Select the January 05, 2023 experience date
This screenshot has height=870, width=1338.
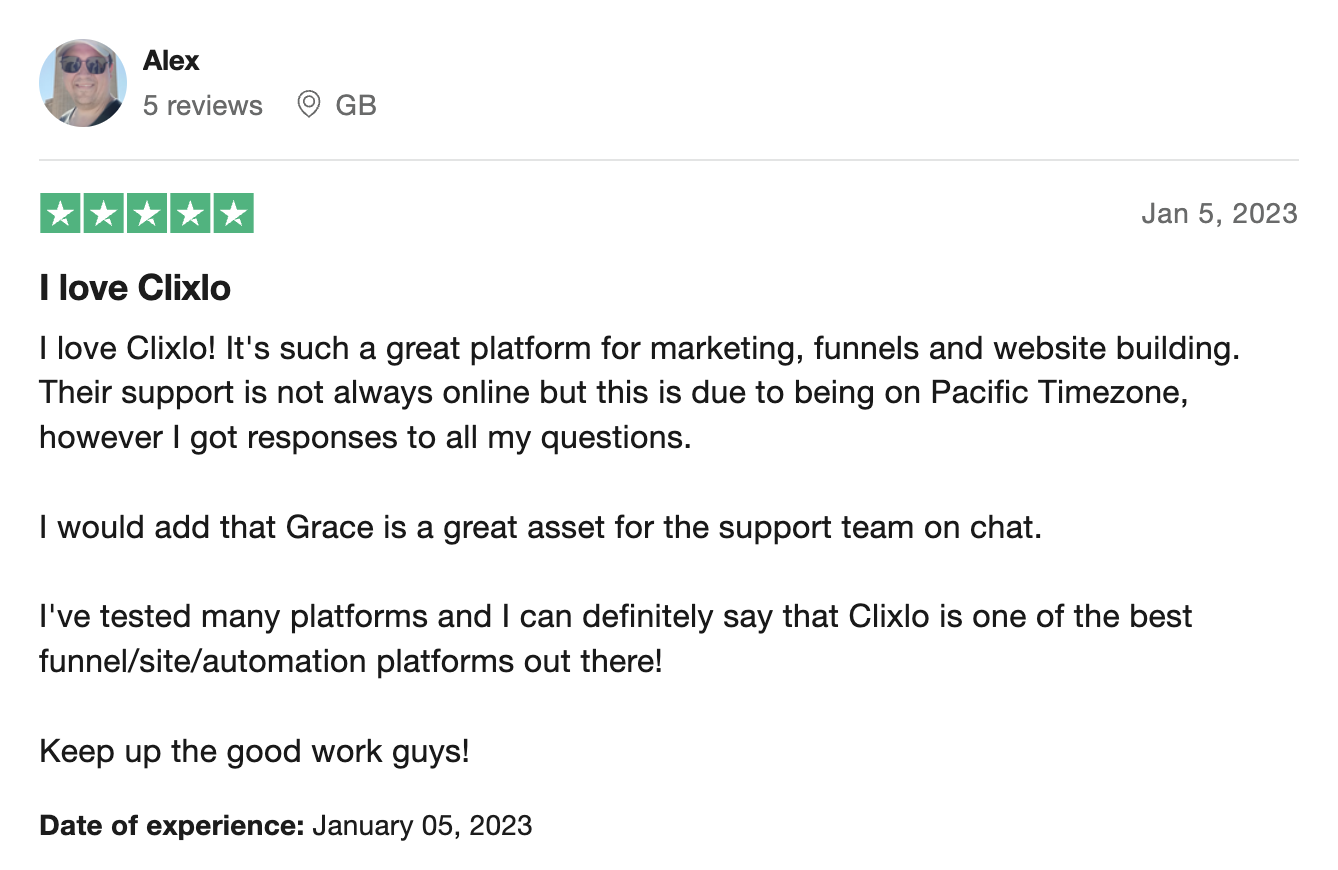(422, 826)
